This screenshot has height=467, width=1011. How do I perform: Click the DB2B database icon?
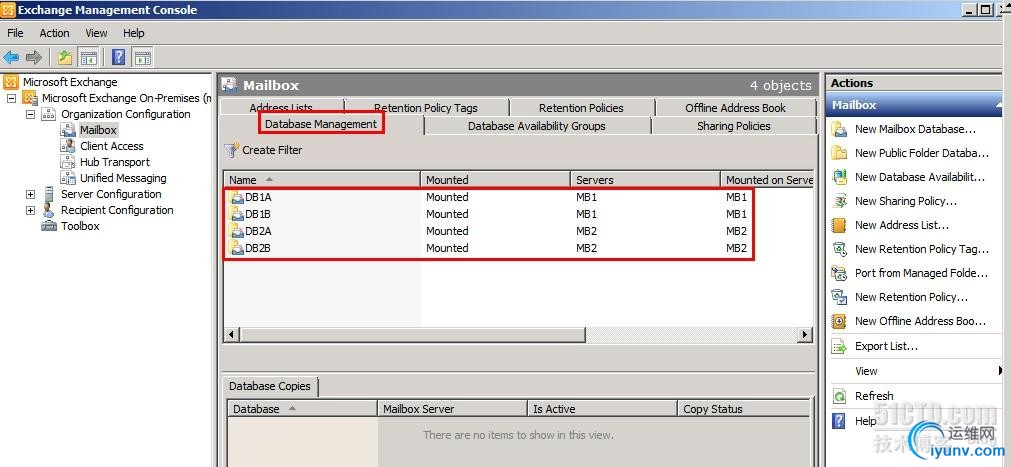pos(237,248)
